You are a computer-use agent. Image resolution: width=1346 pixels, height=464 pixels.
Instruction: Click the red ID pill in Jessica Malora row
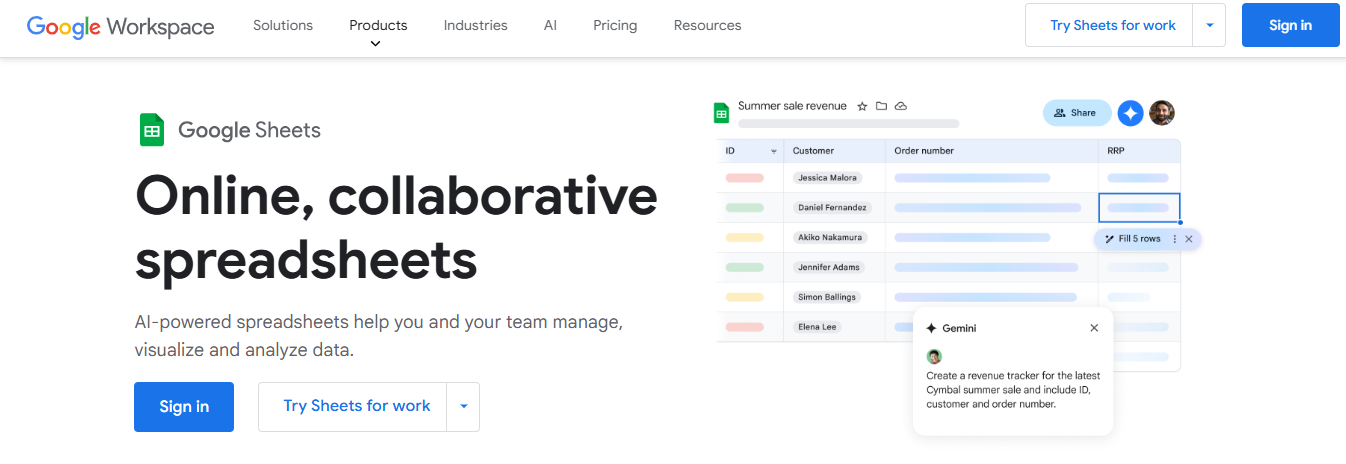[x=744, y=178]
